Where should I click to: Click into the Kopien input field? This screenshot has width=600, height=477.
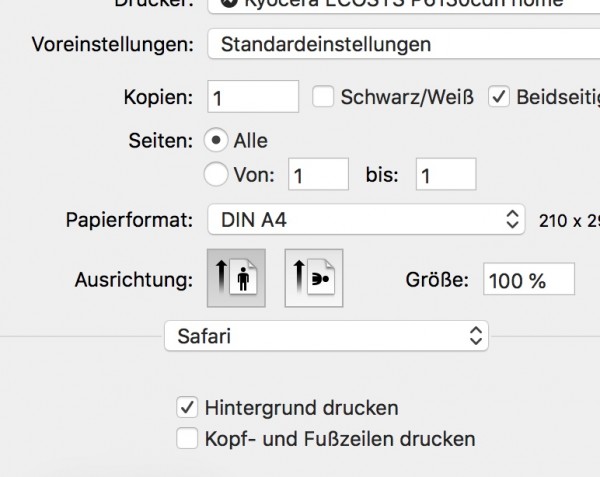click(253, 96)
